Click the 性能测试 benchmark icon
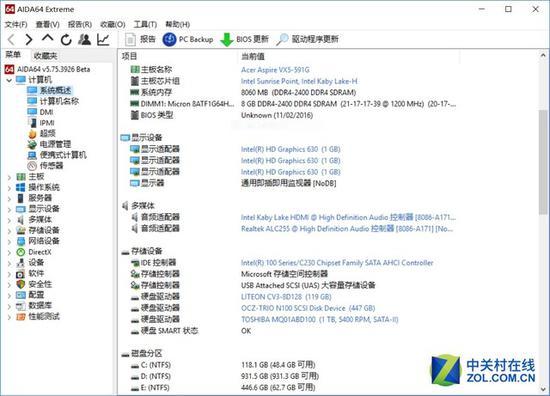 coord(21,317)
